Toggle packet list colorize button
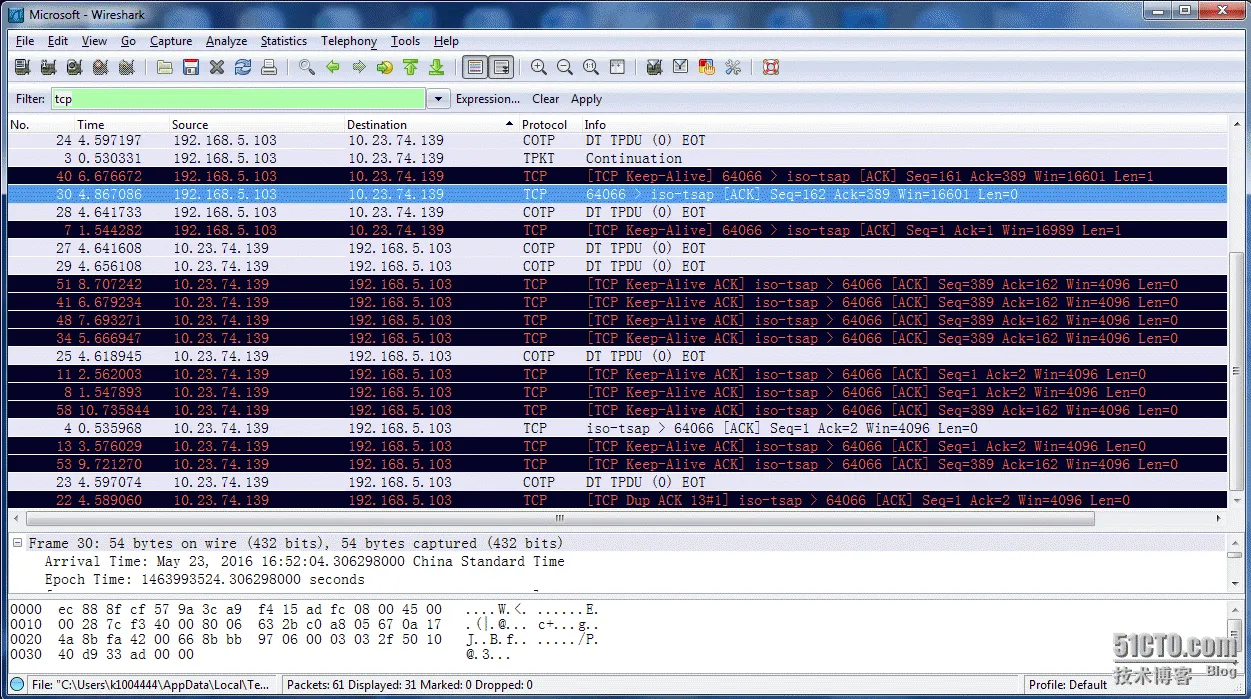Image resolution: width=1251 pixels, height=699 pixels. click(475, 67)
